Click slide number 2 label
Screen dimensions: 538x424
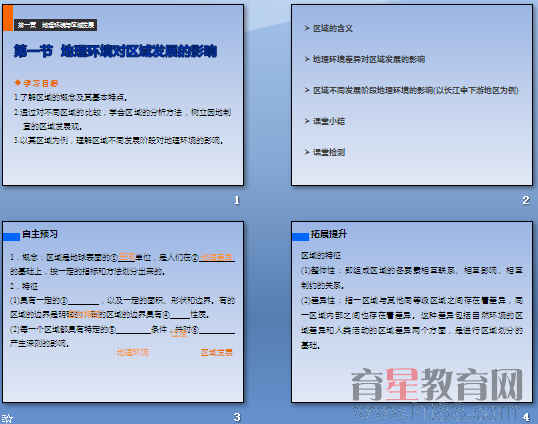tap(525, 200)
